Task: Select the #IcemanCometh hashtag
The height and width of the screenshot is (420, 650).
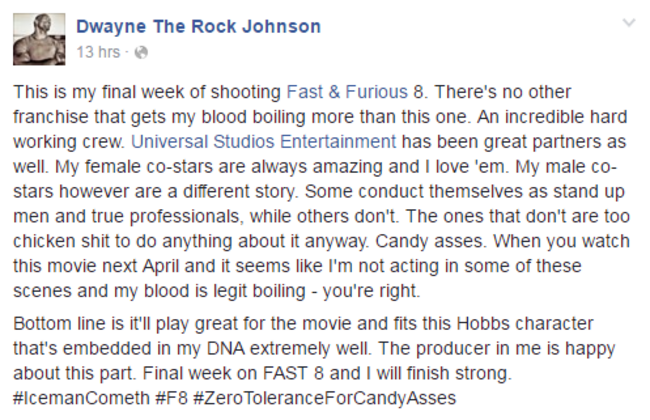Action: [81, 398]
